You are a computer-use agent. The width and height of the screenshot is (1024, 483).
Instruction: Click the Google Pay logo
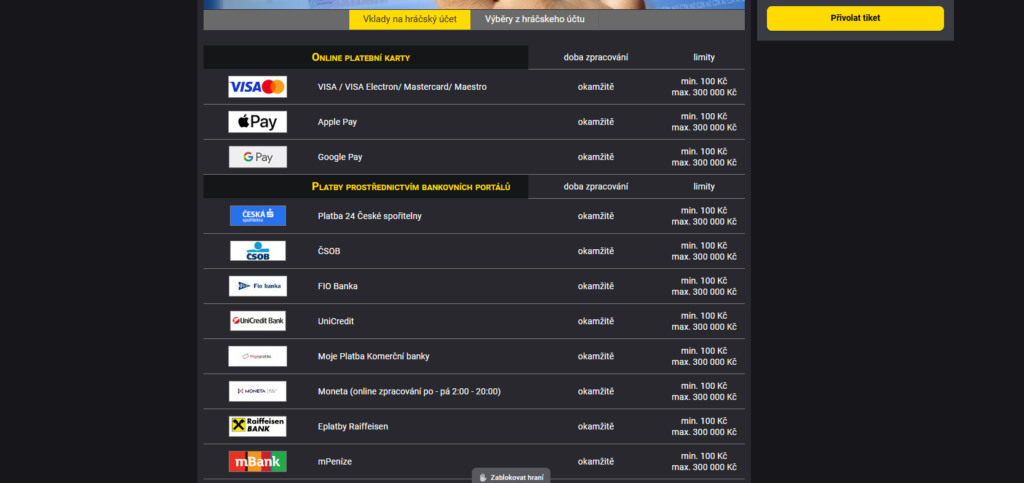point(257,157)
